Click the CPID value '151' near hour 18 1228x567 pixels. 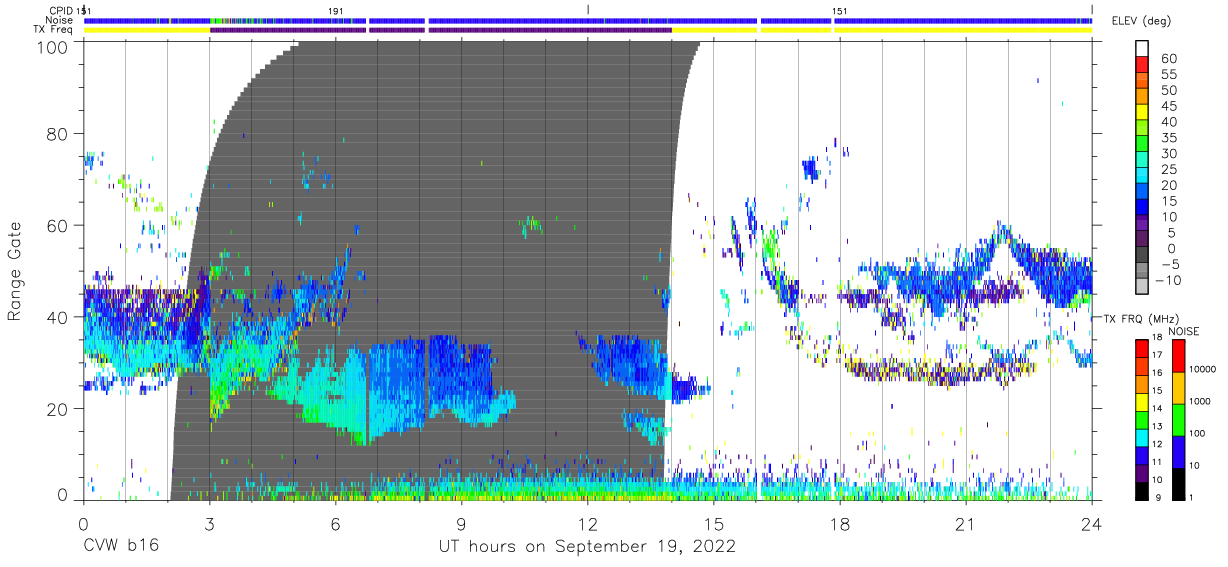coord(842,10)
